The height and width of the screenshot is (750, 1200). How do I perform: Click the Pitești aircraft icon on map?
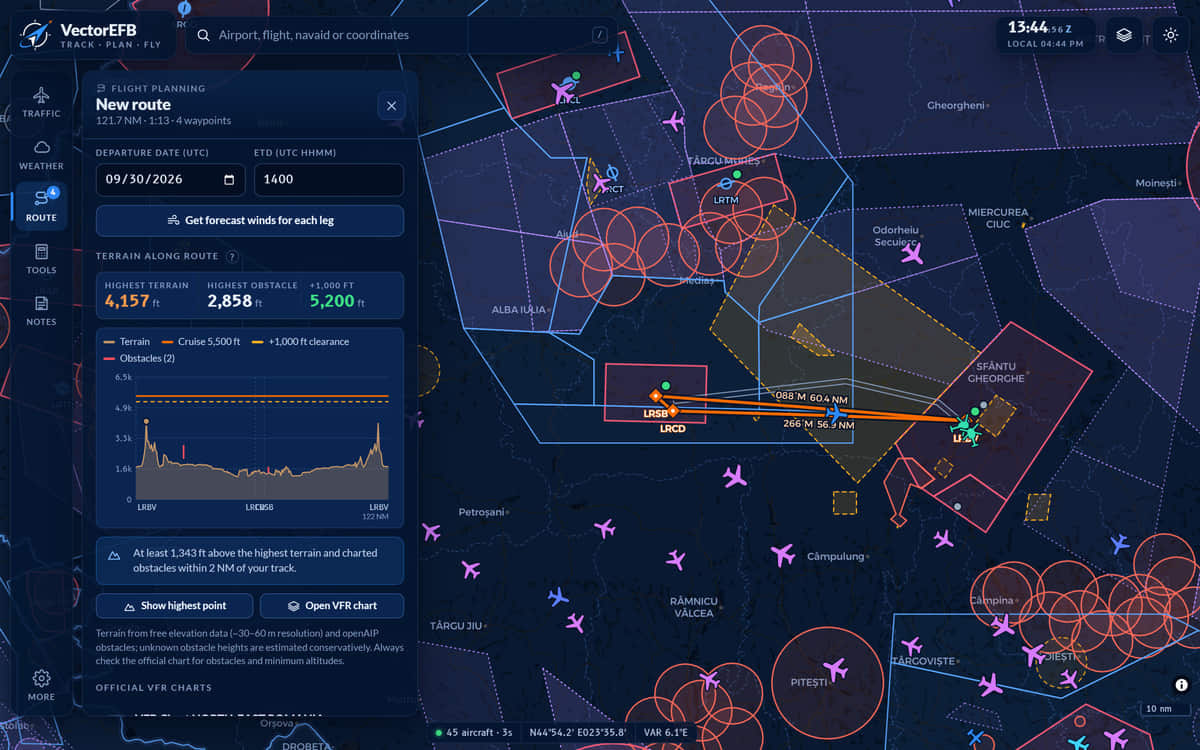tap(836, 668)
